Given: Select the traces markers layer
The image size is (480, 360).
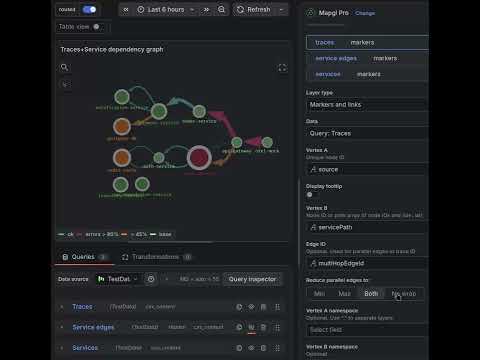Looking at the screenshot, I should pyautogui.click(x=367, y=42).
